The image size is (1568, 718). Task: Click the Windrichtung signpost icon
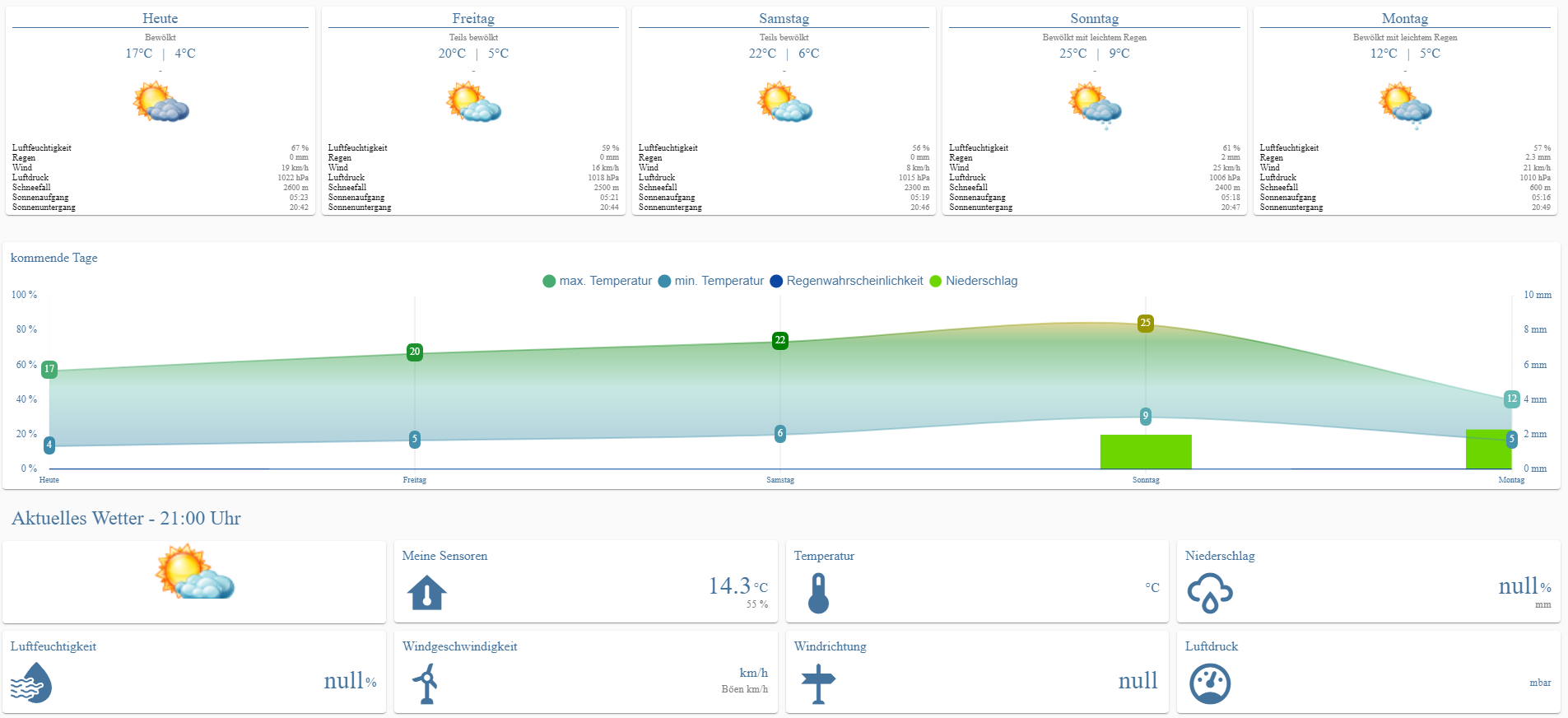point(818,683)
